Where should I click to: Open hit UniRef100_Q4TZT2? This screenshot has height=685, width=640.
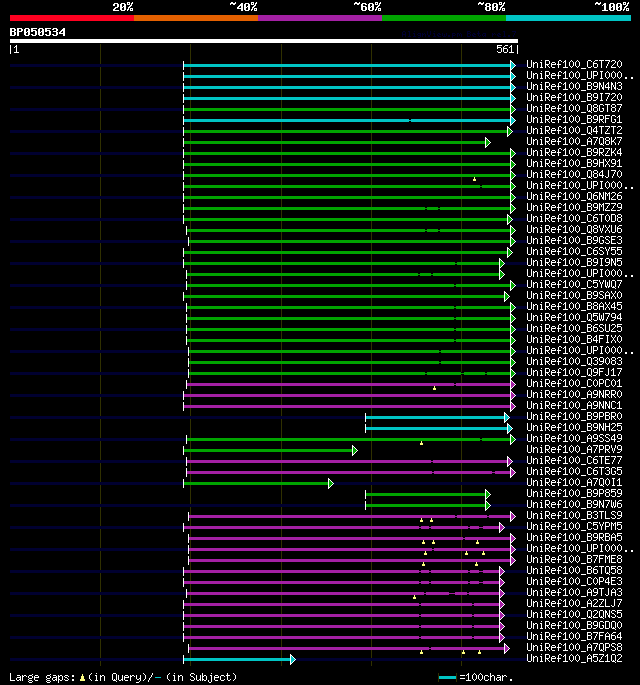pyautogui.click(x=574, y=130)
